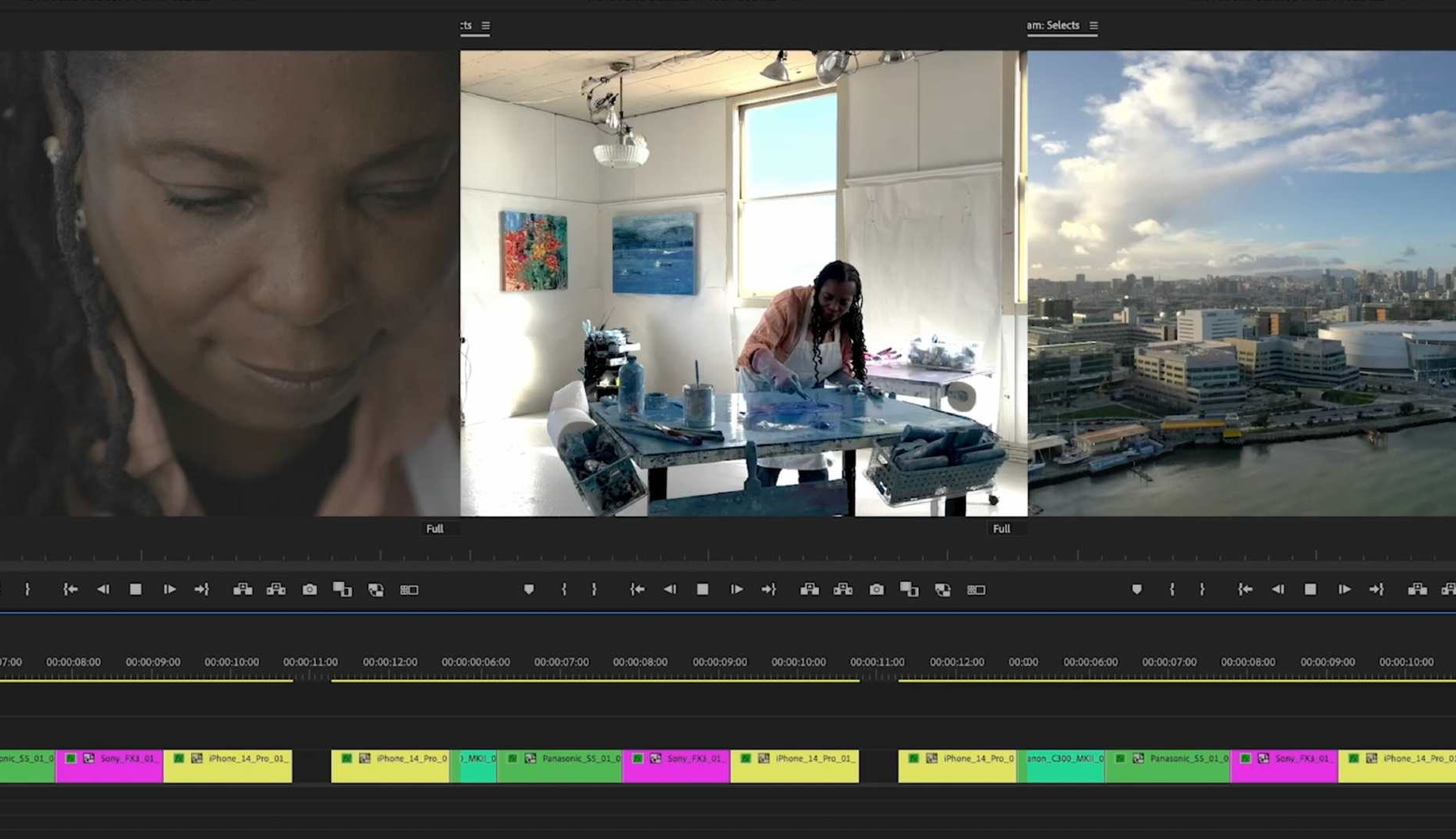Screen dimensions: 1456x839
Task: Click the Extract button in the left monitor
Action: 276,590
